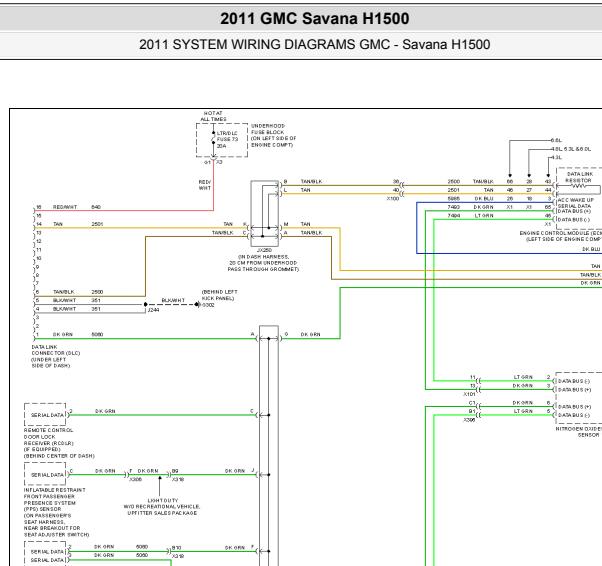The height and width of the screenshot is (566, 602).
Task: Click the 'NITROGEN OXIDE SENSOR' label
Action: click(580, 432)
